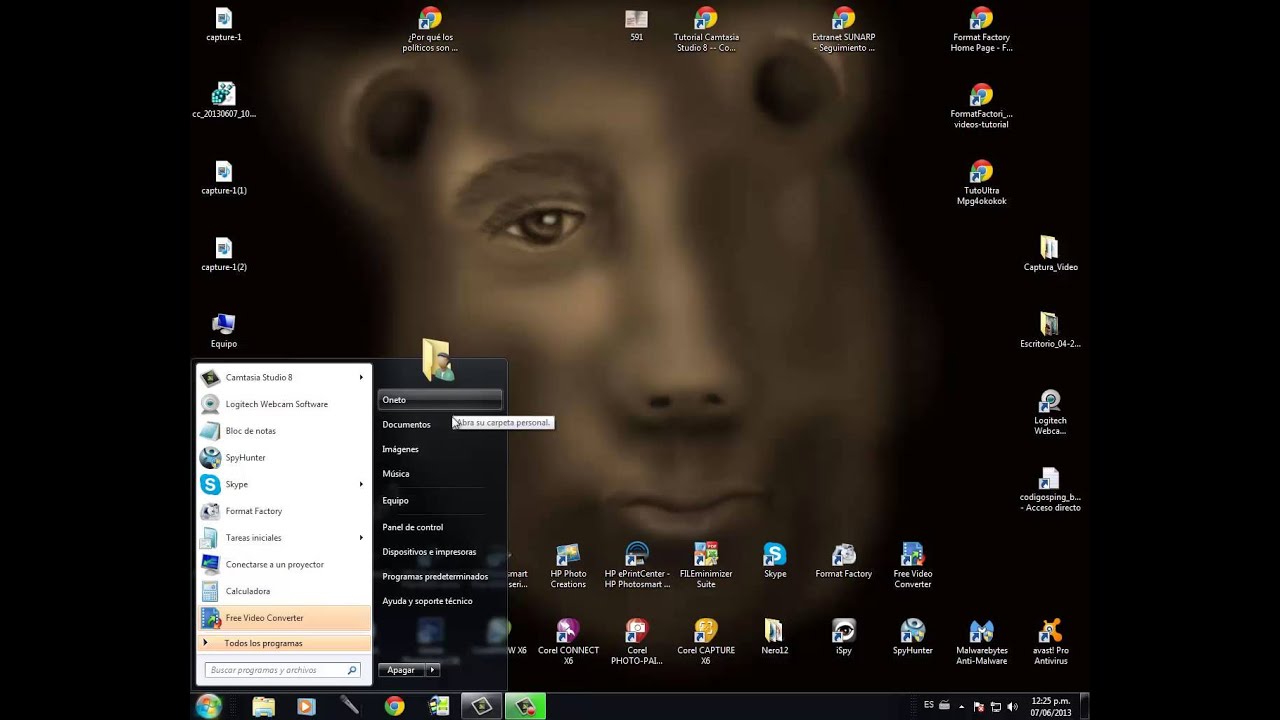
Task: Select the Captura_Video folder
Action: pyautogui.click(x=1050, y=255)
